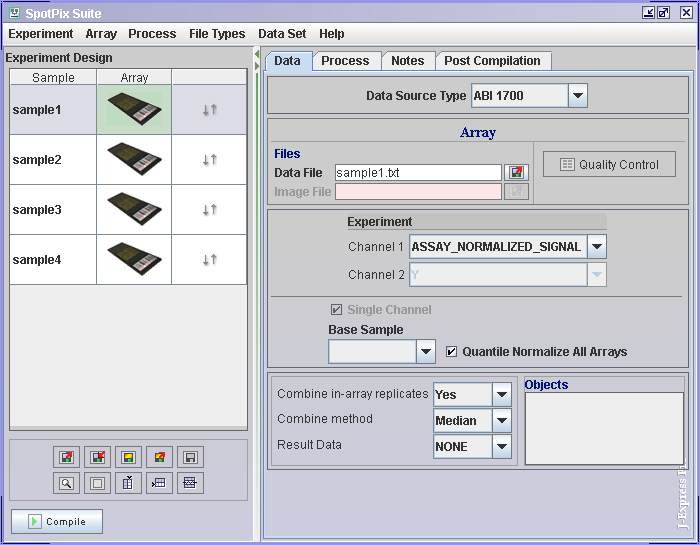Click the browse icon next to Image File
Image resolution: width=700 pixels, height=545 pixels.
click(517, 191)
